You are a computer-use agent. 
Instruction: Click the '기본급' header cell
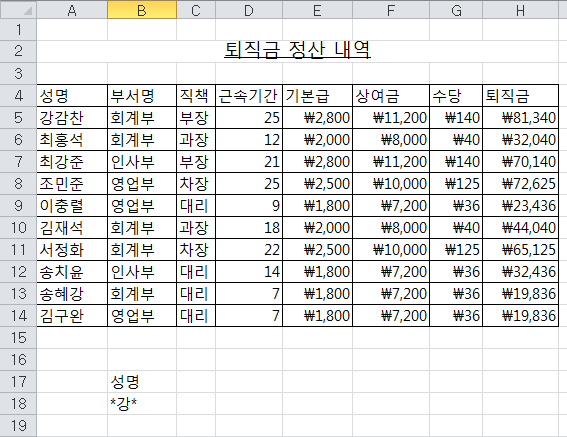(x=317, y=96)
